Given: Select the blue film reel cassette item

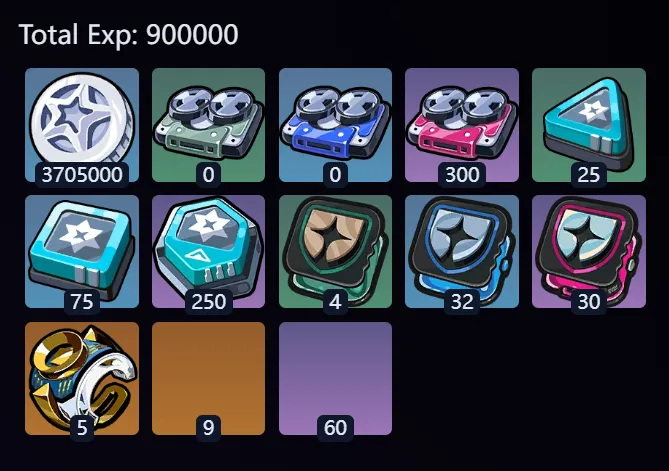Looking at the screenshot, I should [x=335, y=124].
